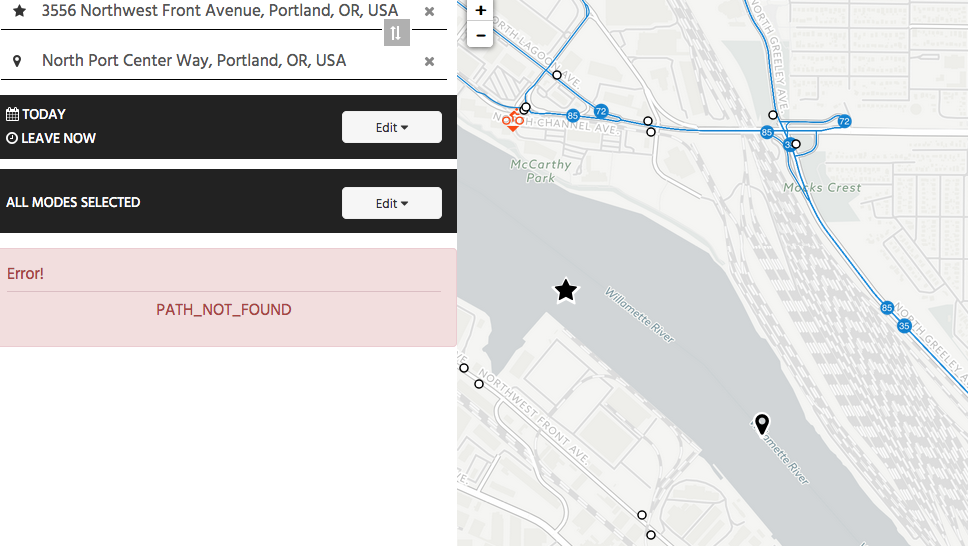Viewport: 968px width, 546px height.
Task: Select the upper transit stop west of Northwest Front Ave
Action: click(464, 368)
